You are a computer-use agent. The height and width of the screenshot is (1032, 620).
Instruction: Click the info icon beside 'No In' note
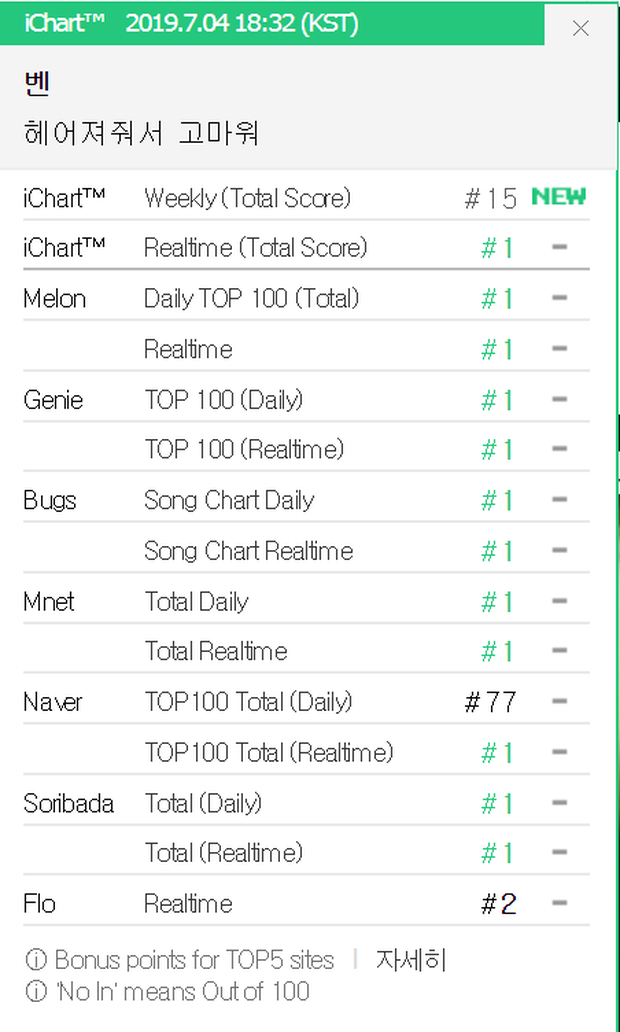click(36, 992)
